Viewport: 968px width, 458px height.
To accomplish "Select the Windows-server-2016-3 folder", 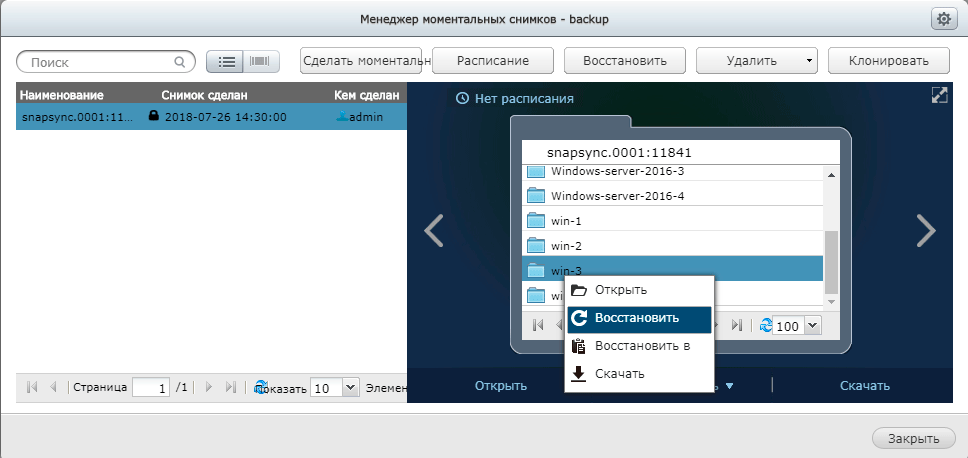I will pos(672,172).
